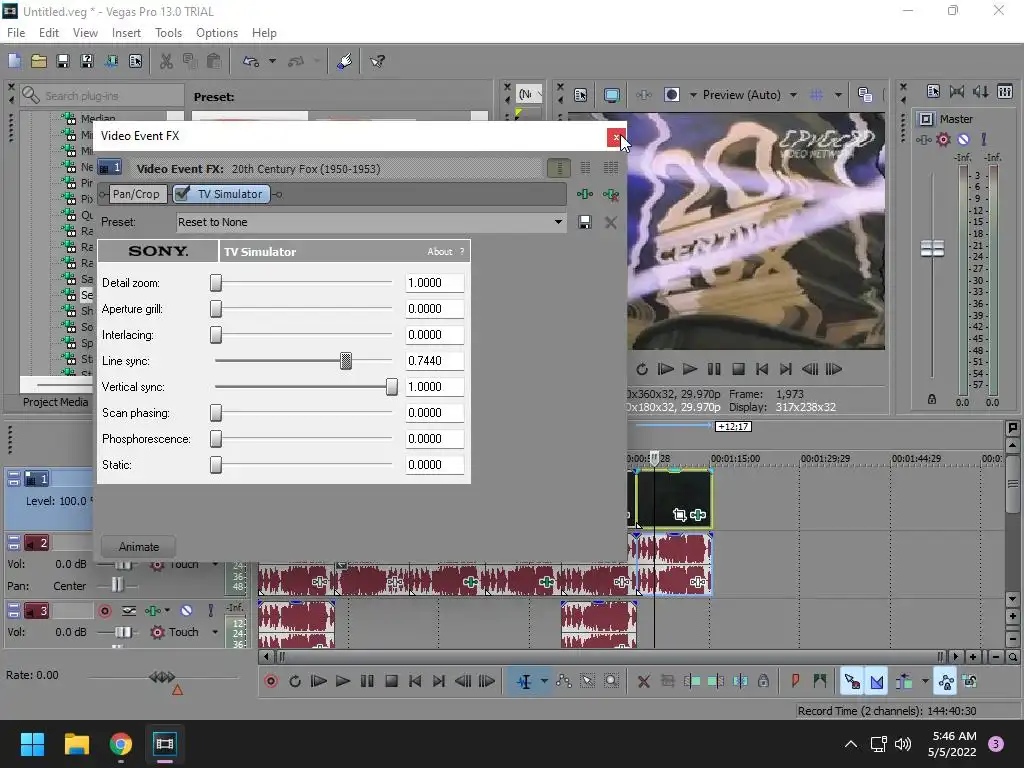Copy snapshot to clipboard icon in preview
1024x768 pixels.
(x=865, y=95)
